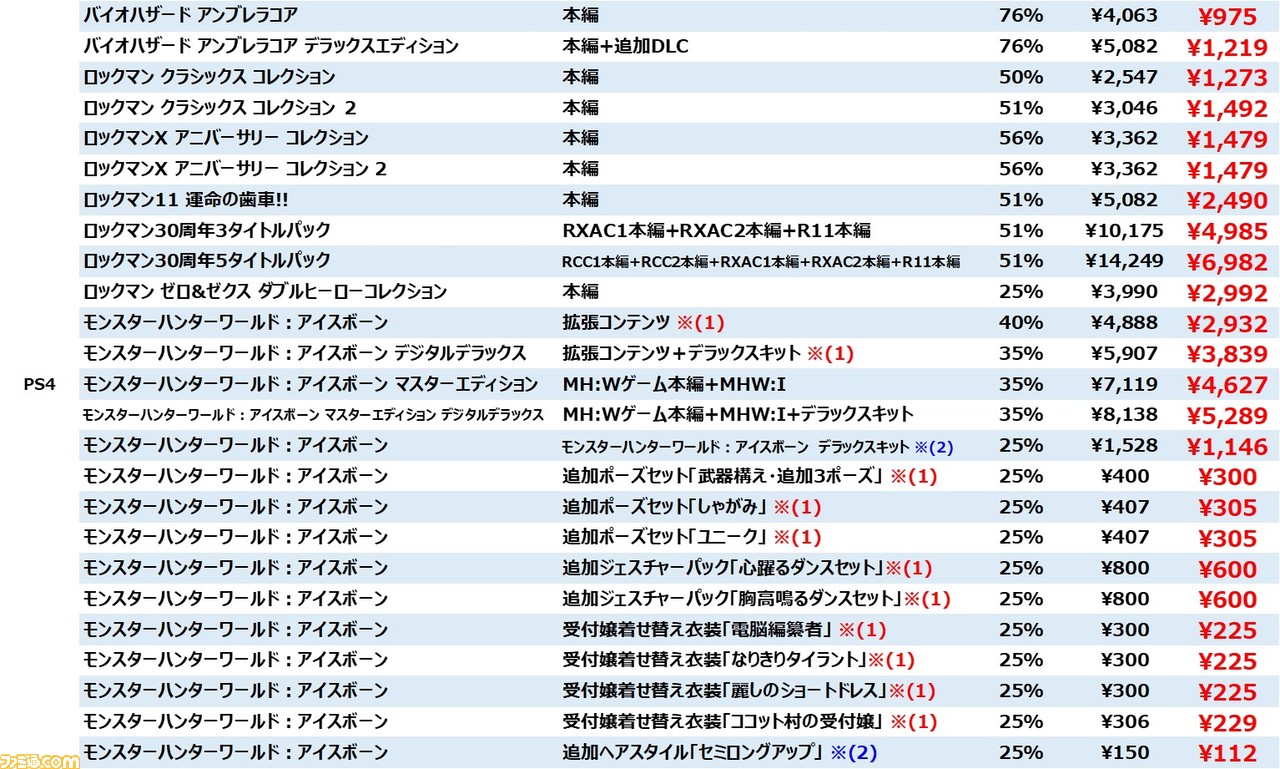Screen dimensions: 1280x769
Task: Click sale price ¥975
Action: [x=1228, y=16]
